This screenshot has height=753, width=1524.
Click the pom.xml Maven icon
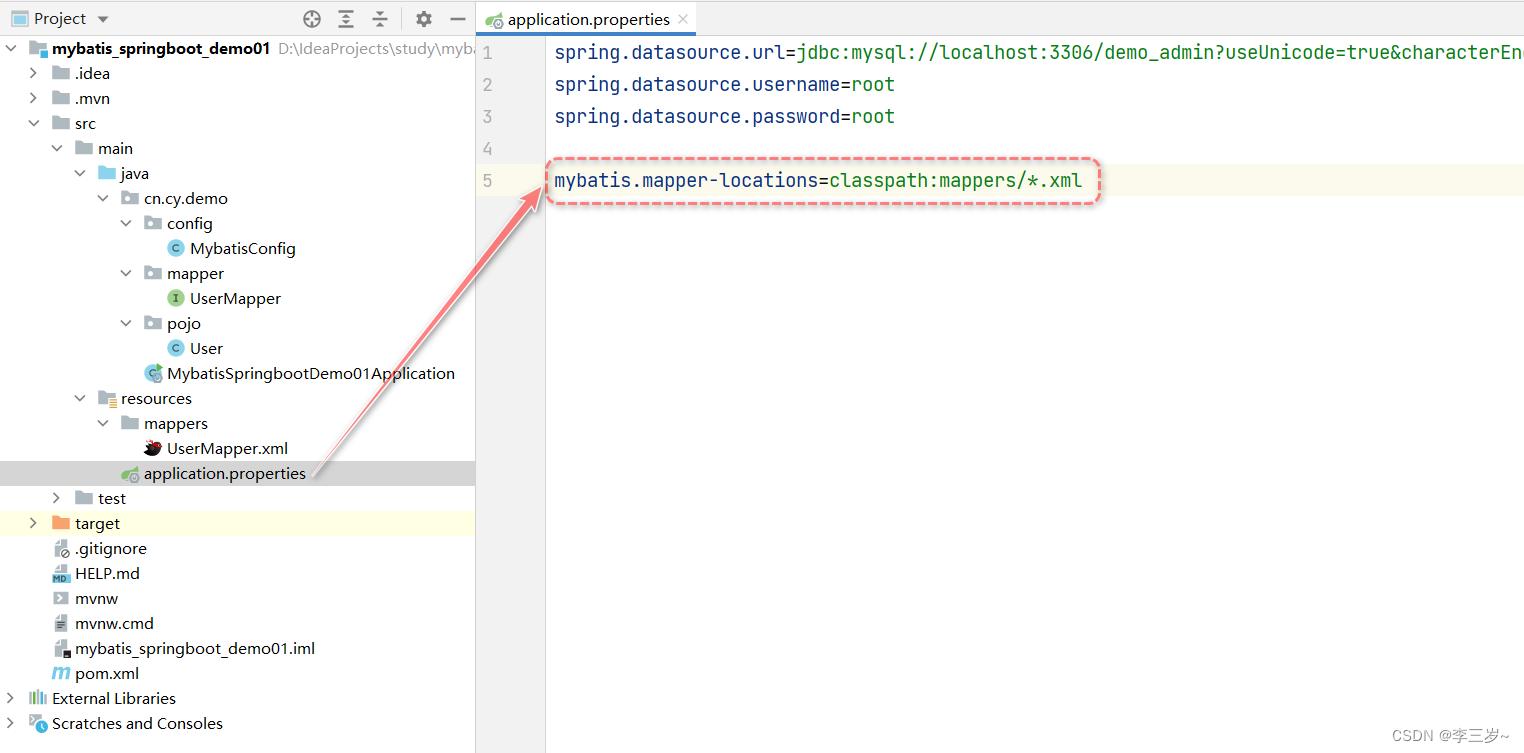coord(61,673)
